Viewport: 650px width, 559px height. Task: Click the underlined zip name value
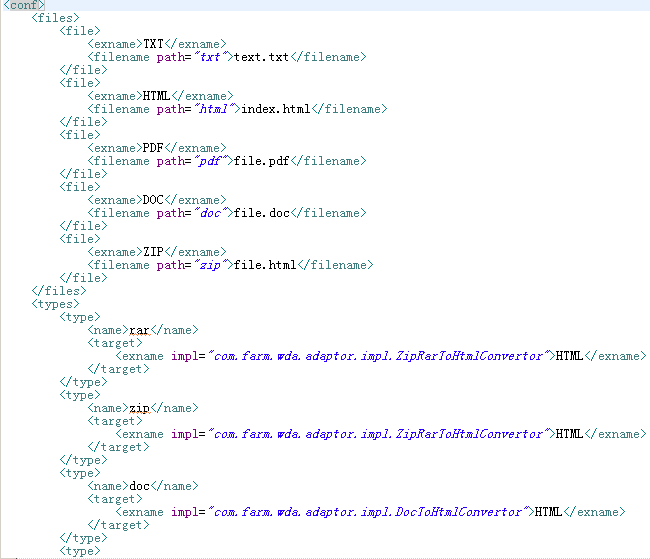click(139, 408)
